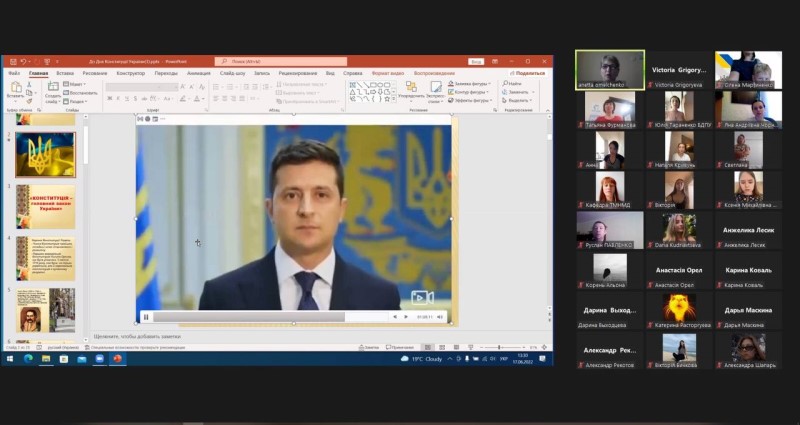Open Экспресс-стили quick styles
Viewport: 800px width, 425px height.
pos(436,92)
